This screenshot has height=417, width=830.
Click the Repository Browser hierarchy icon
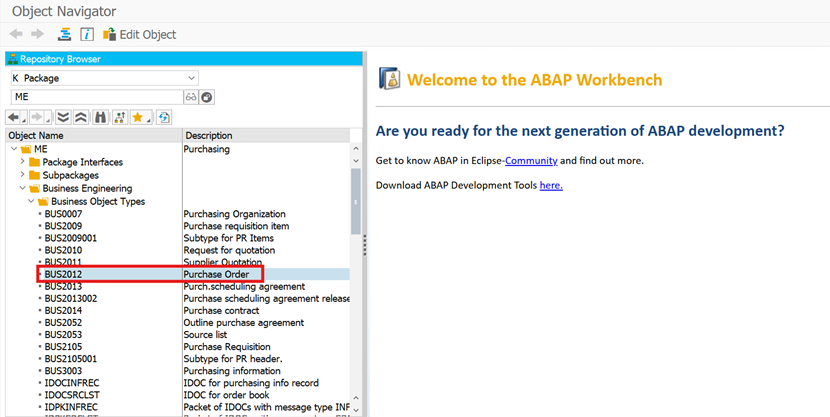[13, 59]
